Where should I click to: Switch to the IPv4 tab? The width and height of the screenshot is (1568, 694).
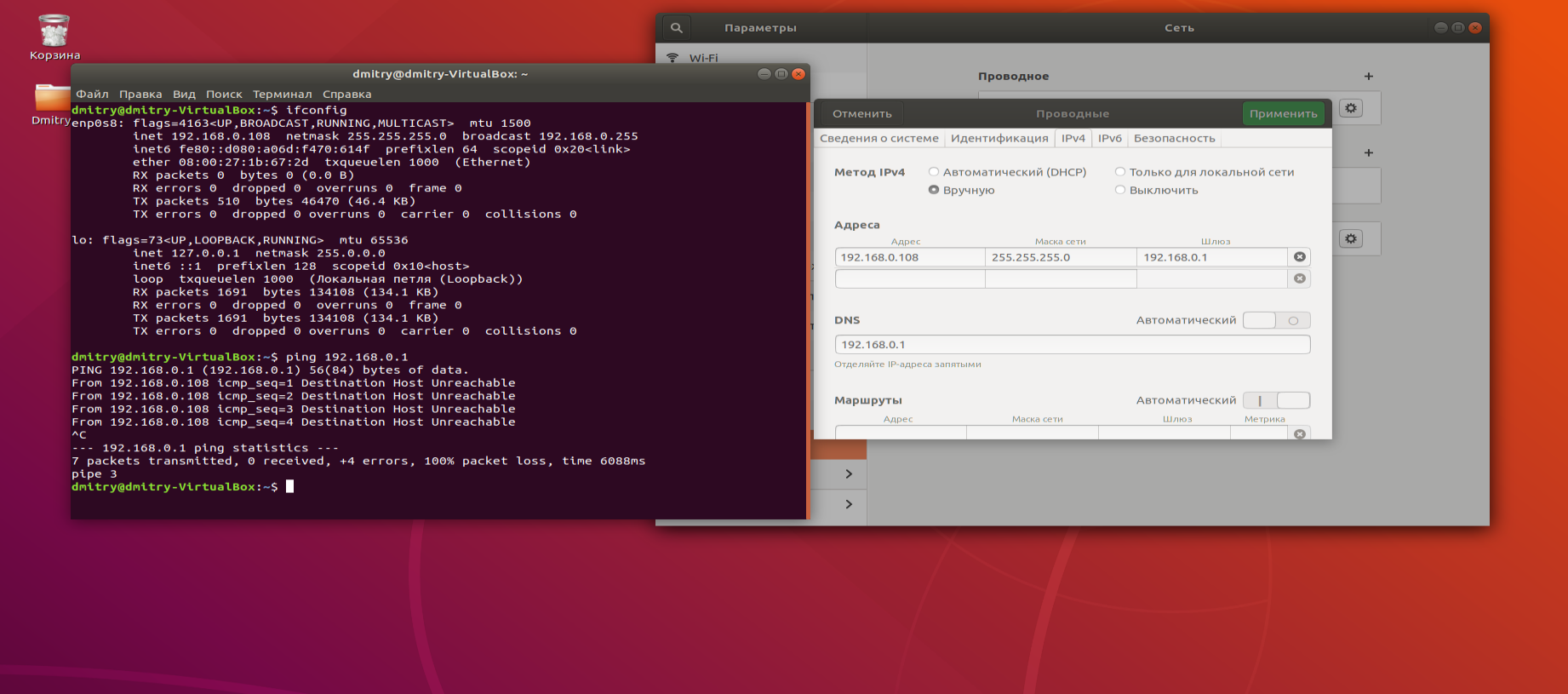(x=1073, y=138)
